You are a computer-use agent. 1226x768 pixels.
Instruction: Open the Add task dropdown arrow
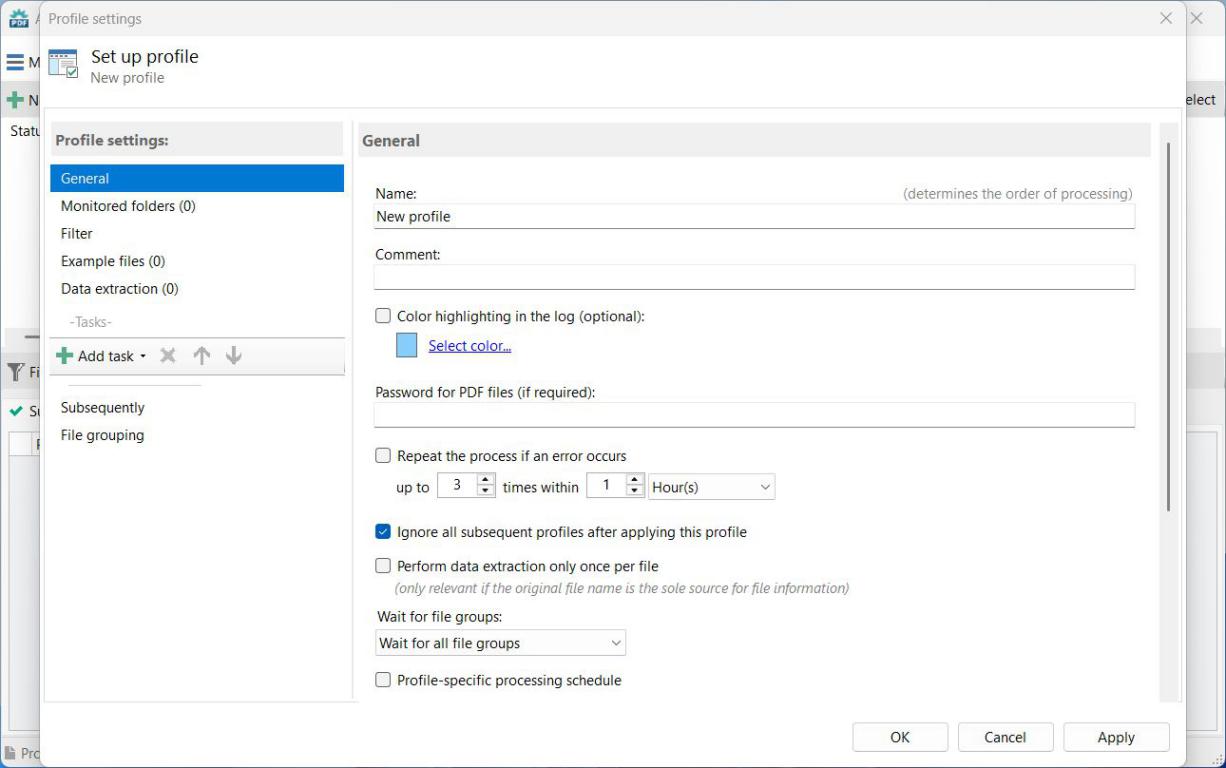pyautogui.click(x=143, y=357)
